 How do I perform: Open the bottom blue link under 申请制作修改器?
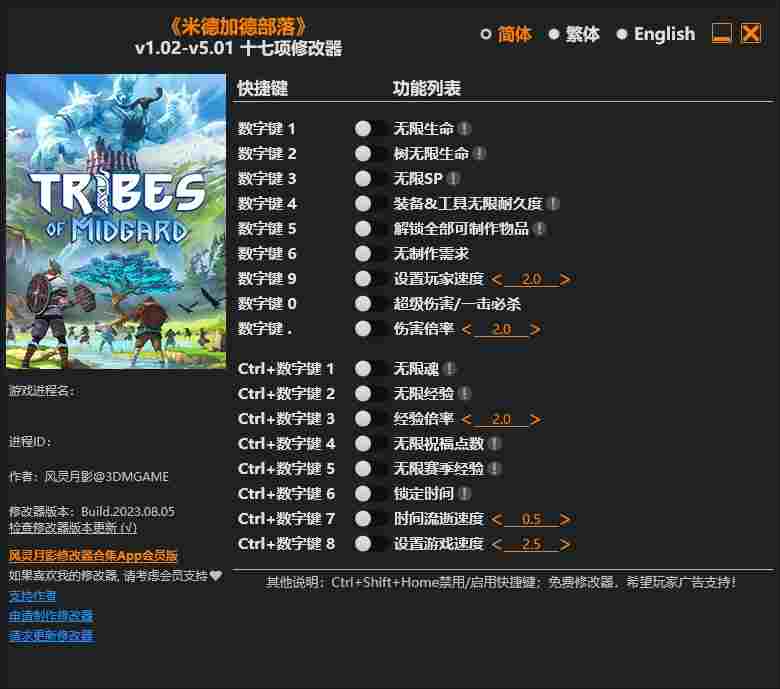click(x=51, y=636)
